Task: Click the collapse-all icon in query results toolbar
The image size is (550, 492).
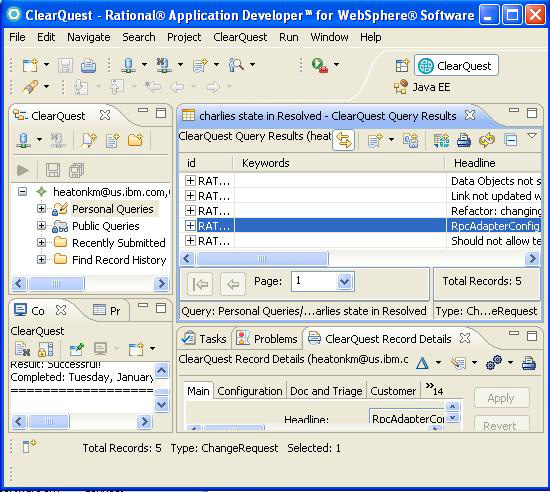Action: [x=511, y=140]
